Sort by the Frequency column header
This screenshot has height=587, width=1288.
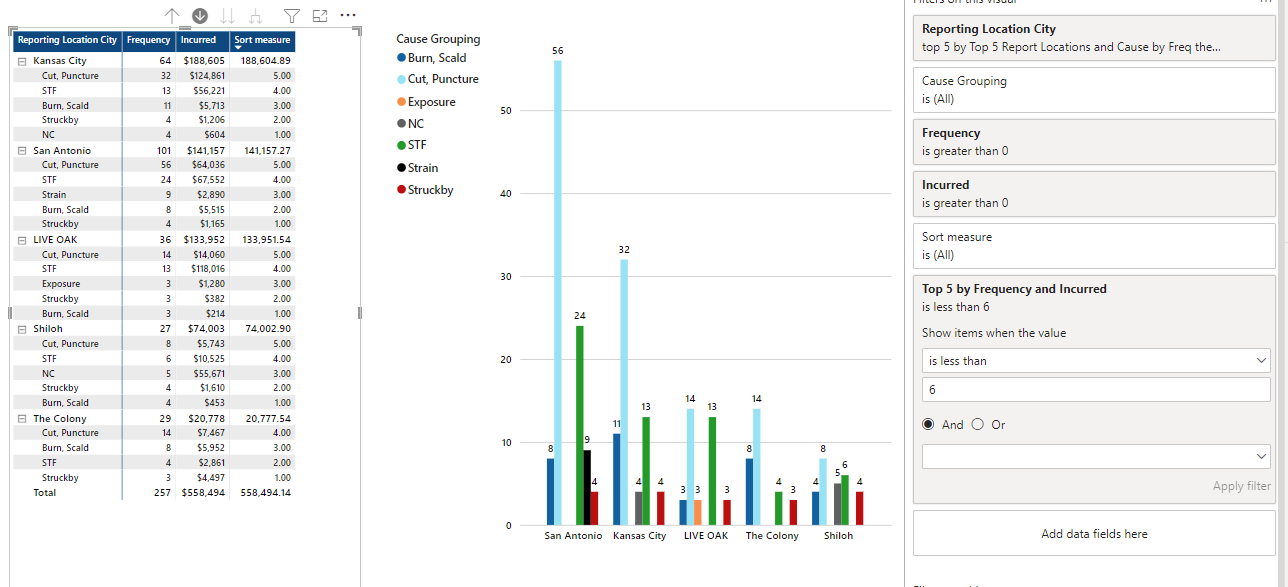pos(149,41)
